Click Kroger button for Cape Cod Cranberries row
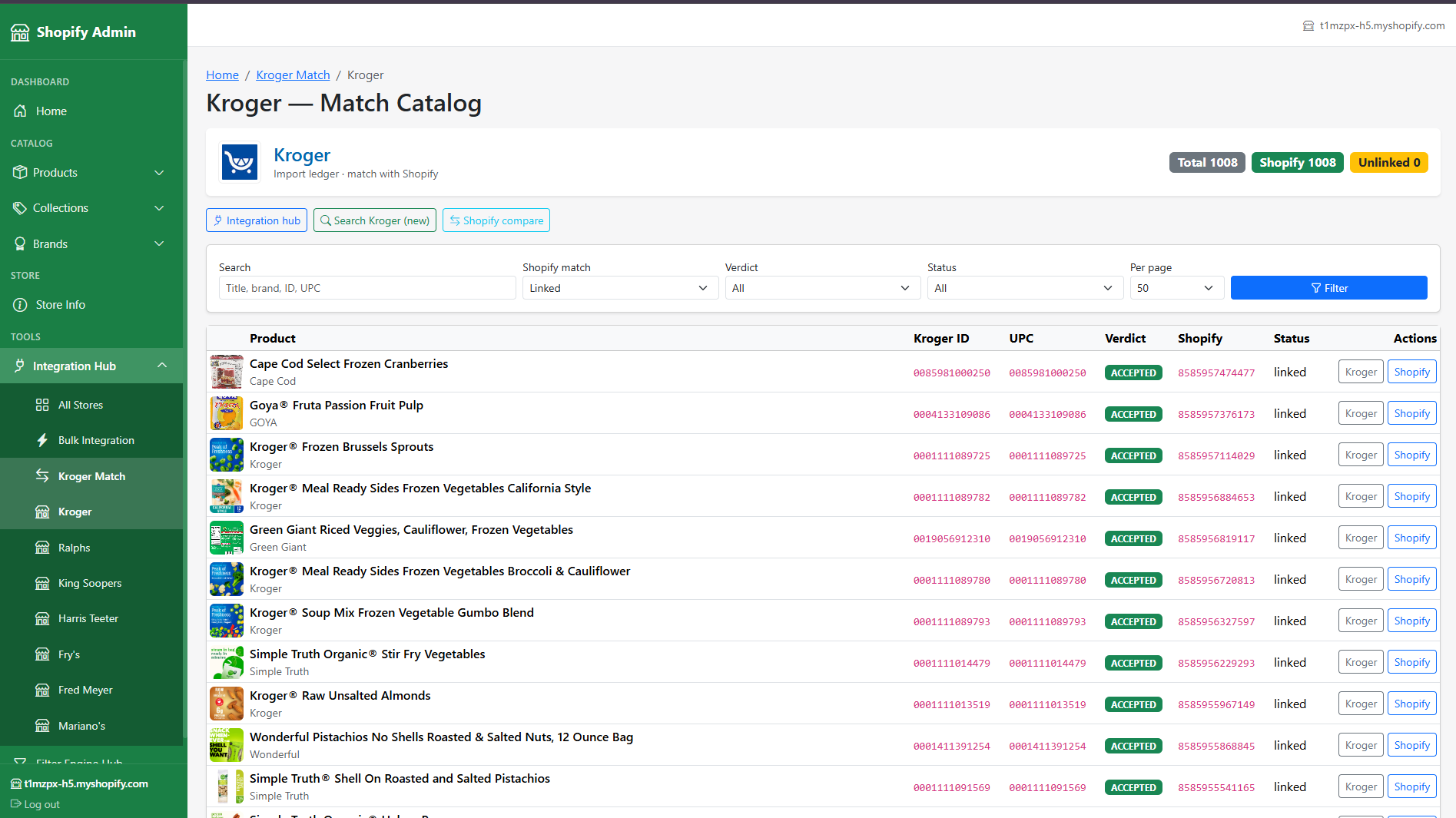The image size is (1456, 818). pos(1361,372)
